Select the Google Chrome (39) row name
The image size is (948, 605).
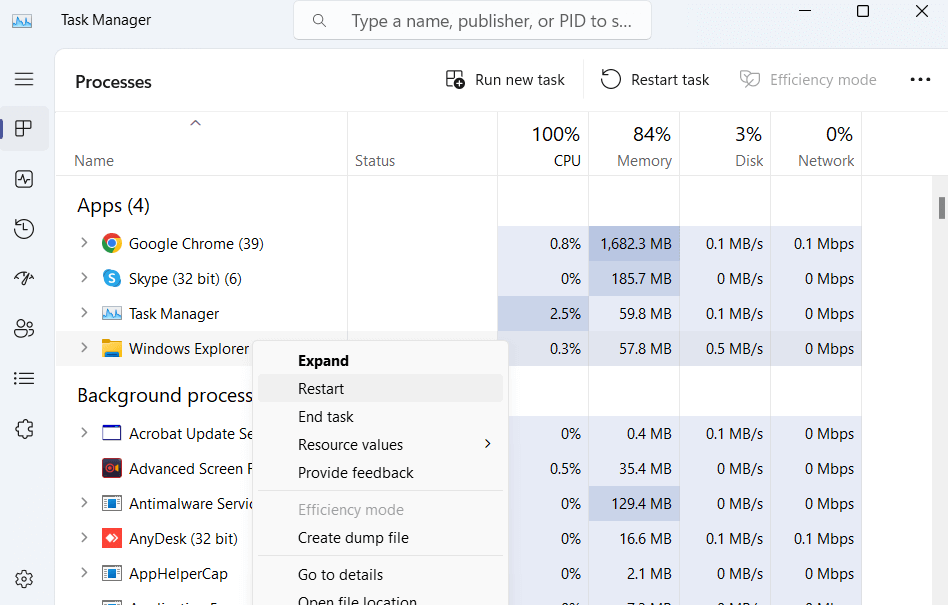pyautogui.click(x=196, y=244)
